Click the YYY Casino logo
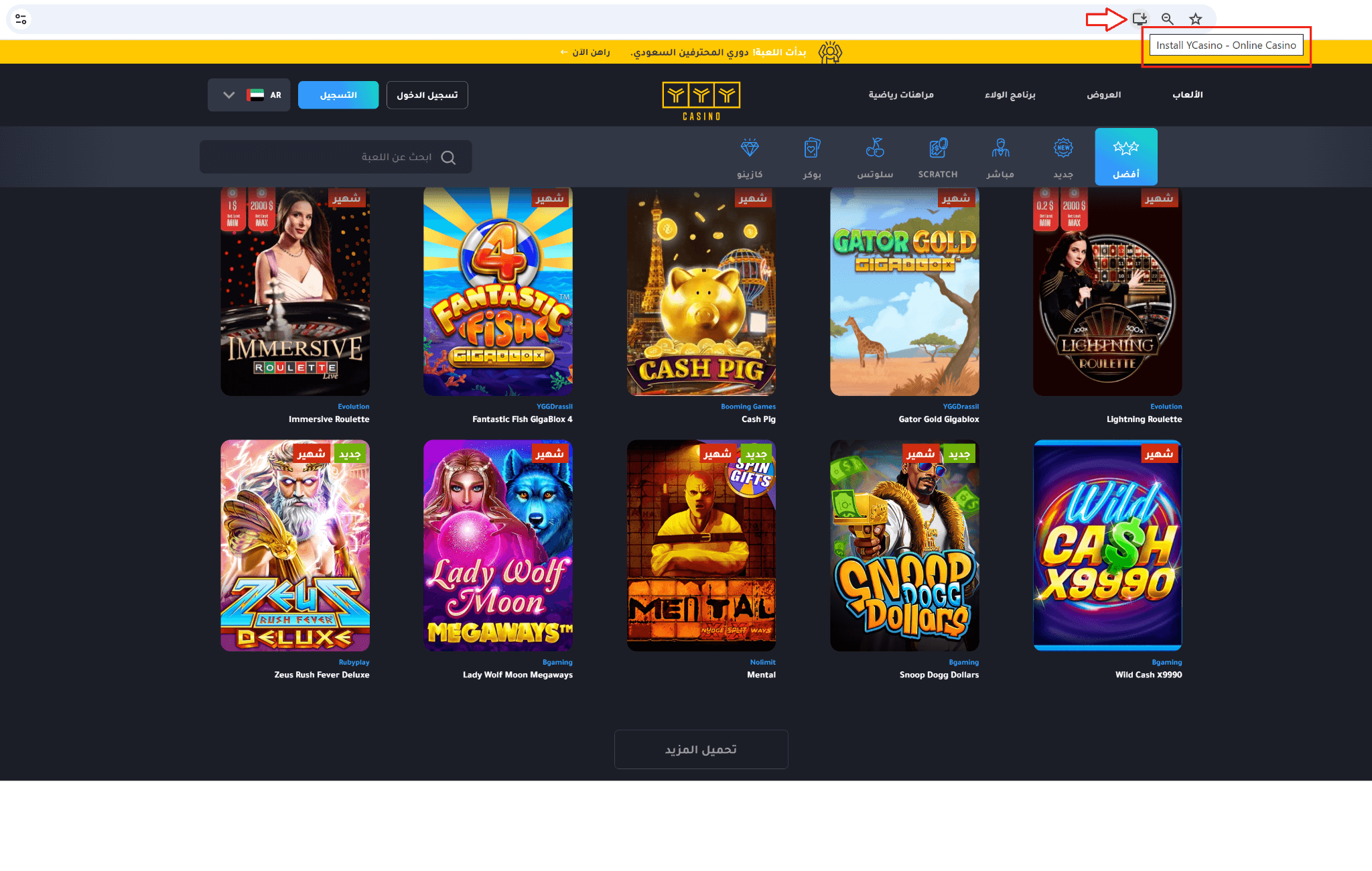The width and height of the screenshot is (1372, 871). click(701, 101)
